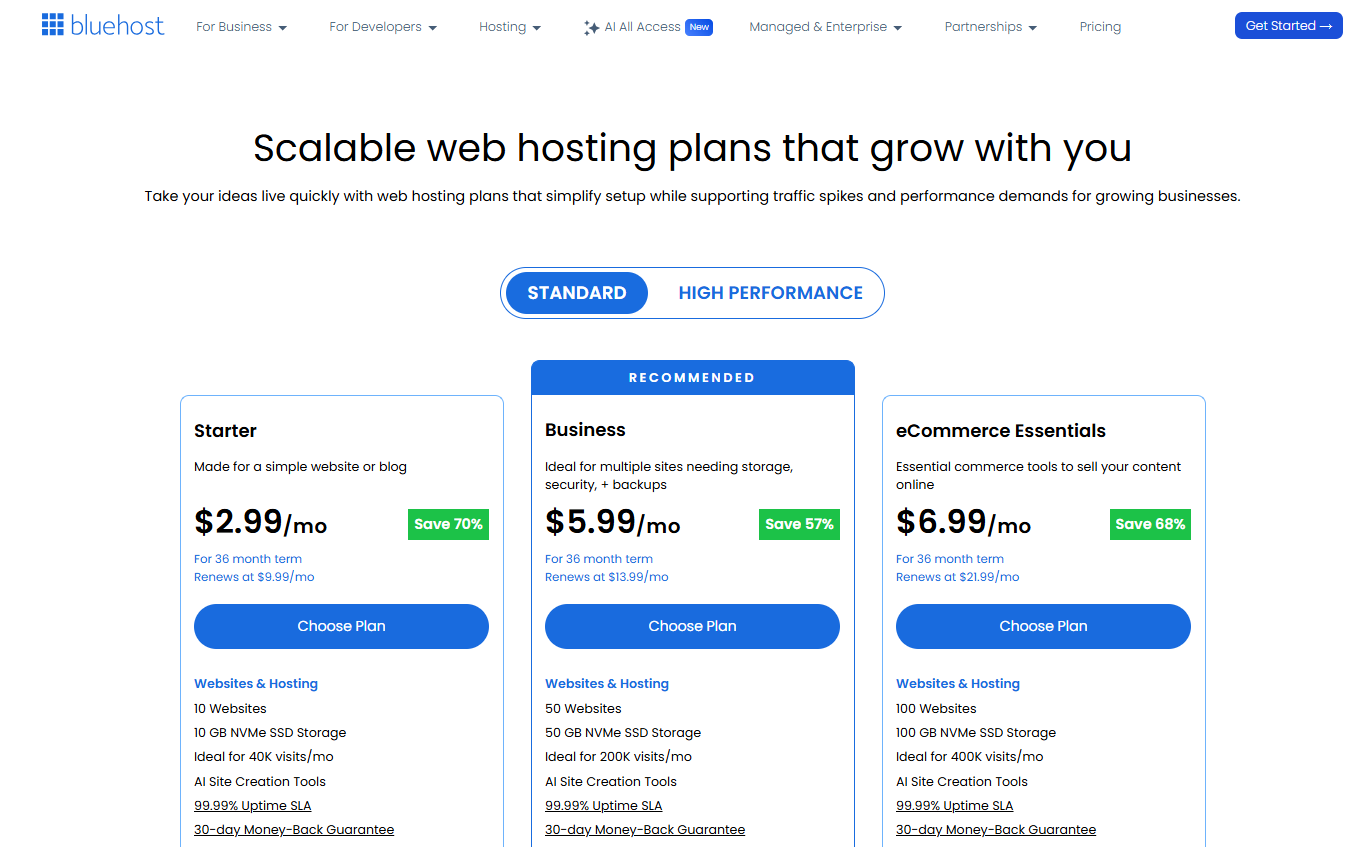
Task: Click 'Renews at $21.99/mo' text
Action: pos(958,577)
